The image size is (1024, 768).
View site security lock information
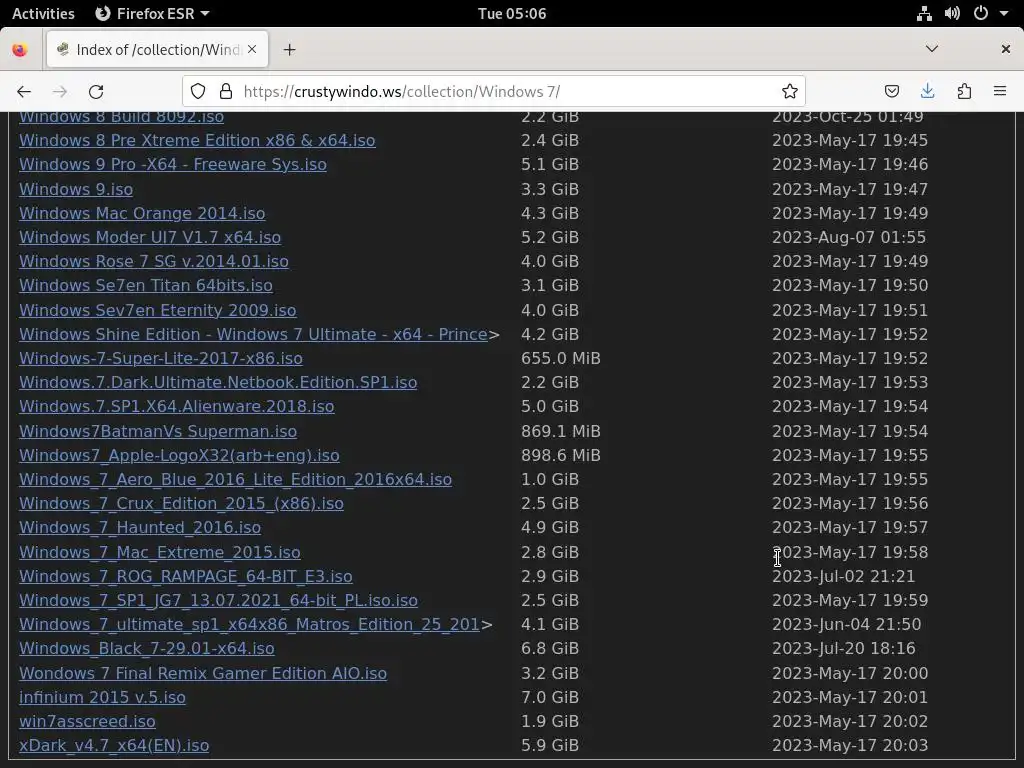coord(226,91)
